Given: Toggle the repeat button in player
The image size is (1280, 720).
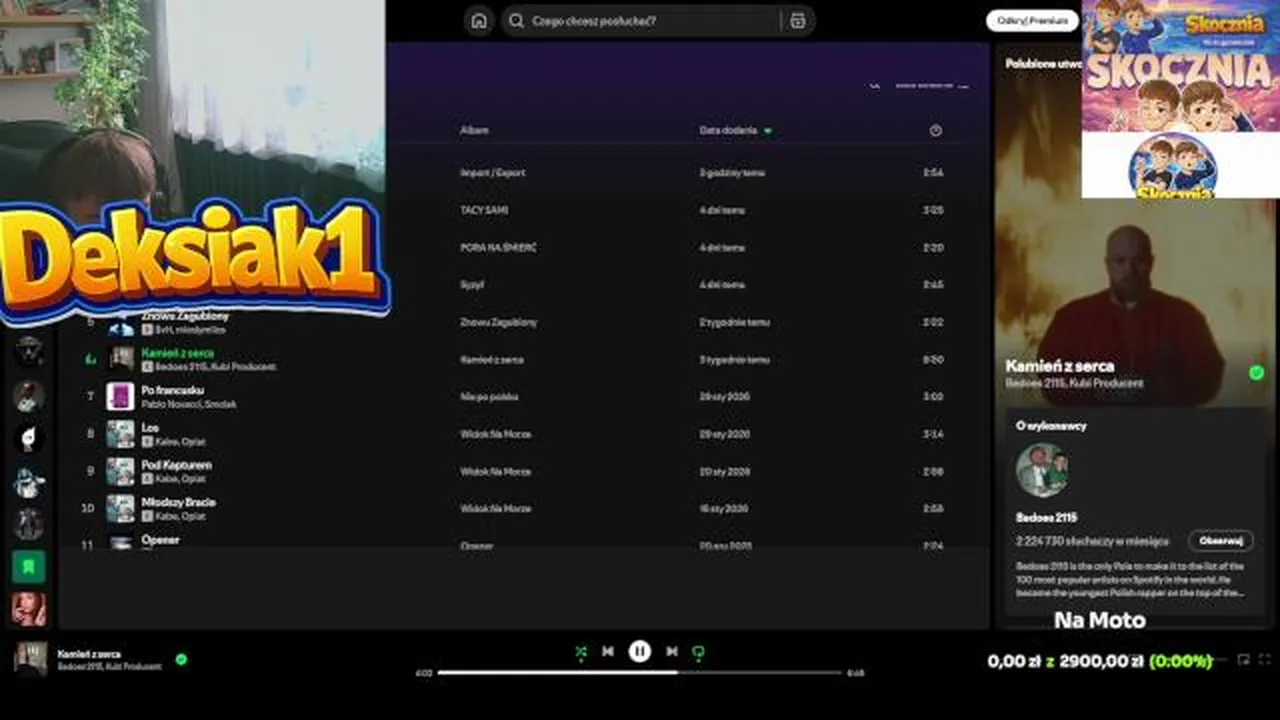Looking at the screenshot, I should [x=698, y=652].
